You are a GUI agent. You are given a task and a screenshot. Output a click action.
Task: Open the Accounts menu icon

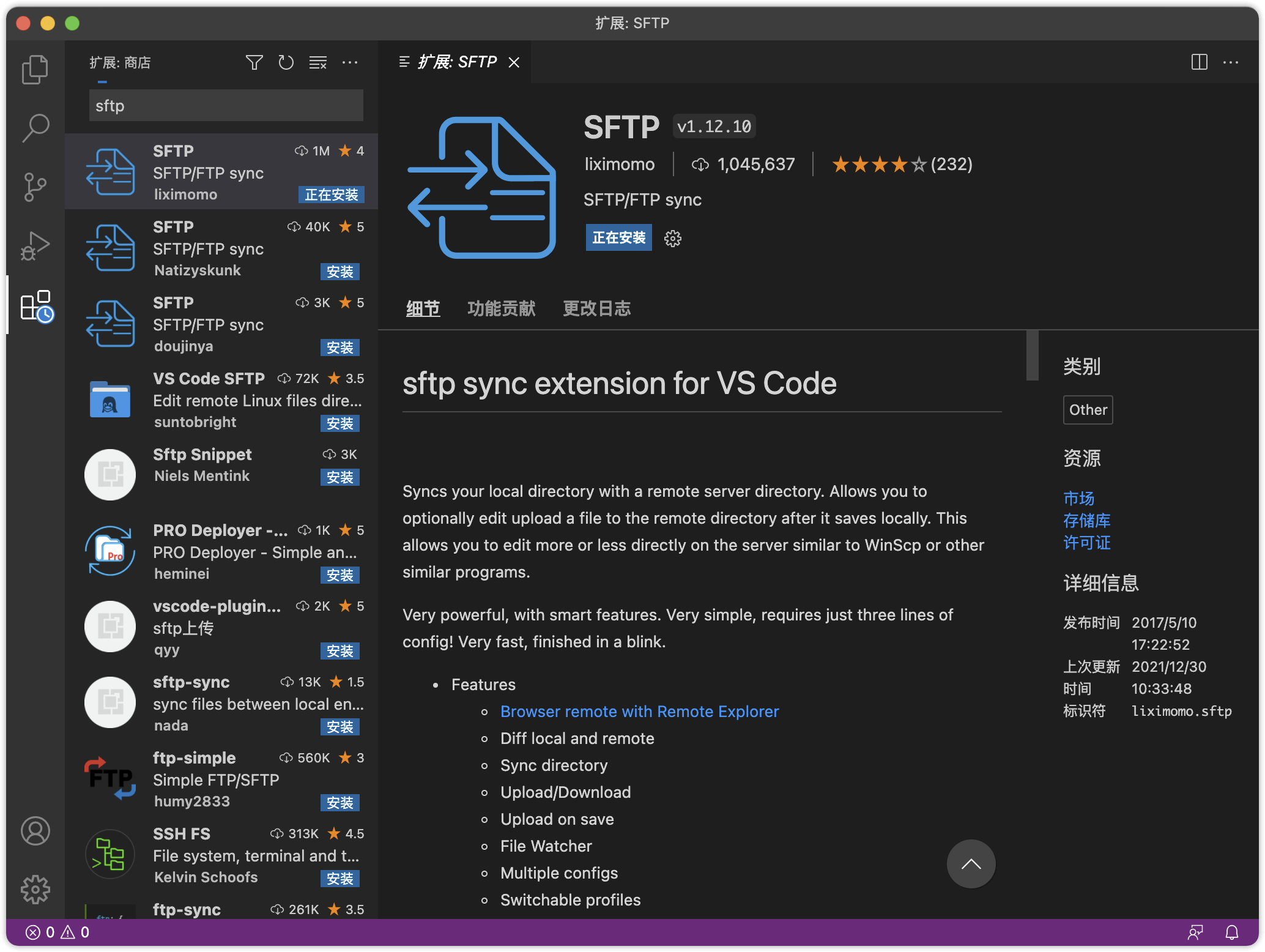point(35,831)
